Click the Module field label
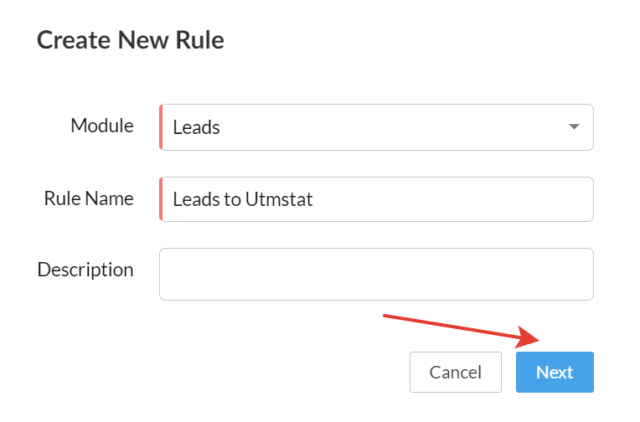The height and width of the screenshot is (422, 640). pos(101,126)
